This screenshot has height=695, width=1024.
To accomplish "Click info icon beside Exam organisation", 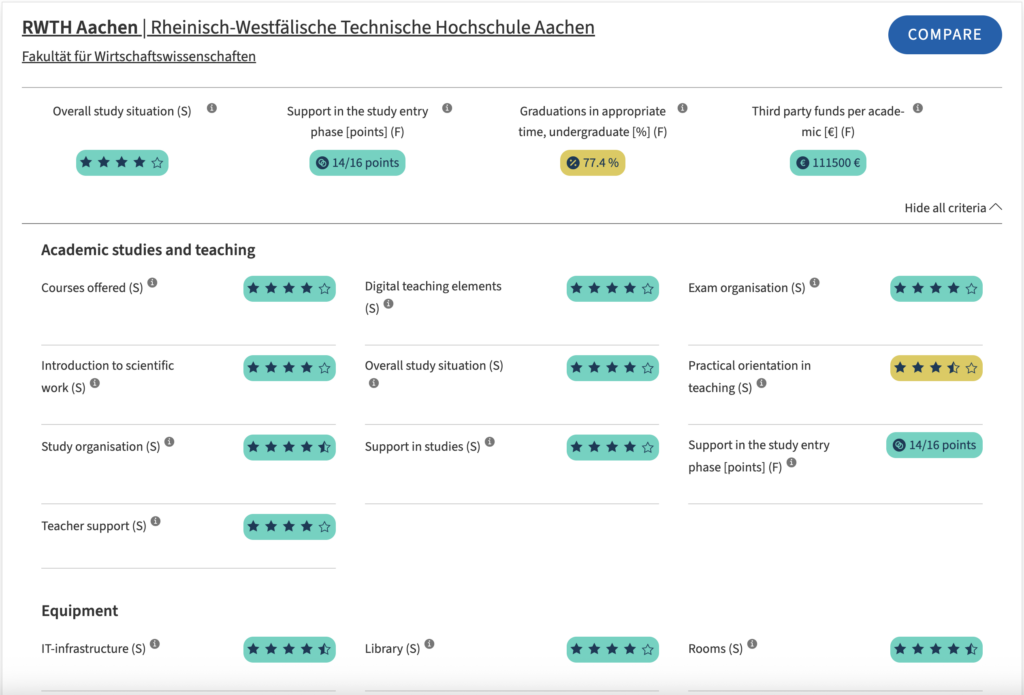I will pyautogui.click(x=815, y=283).
